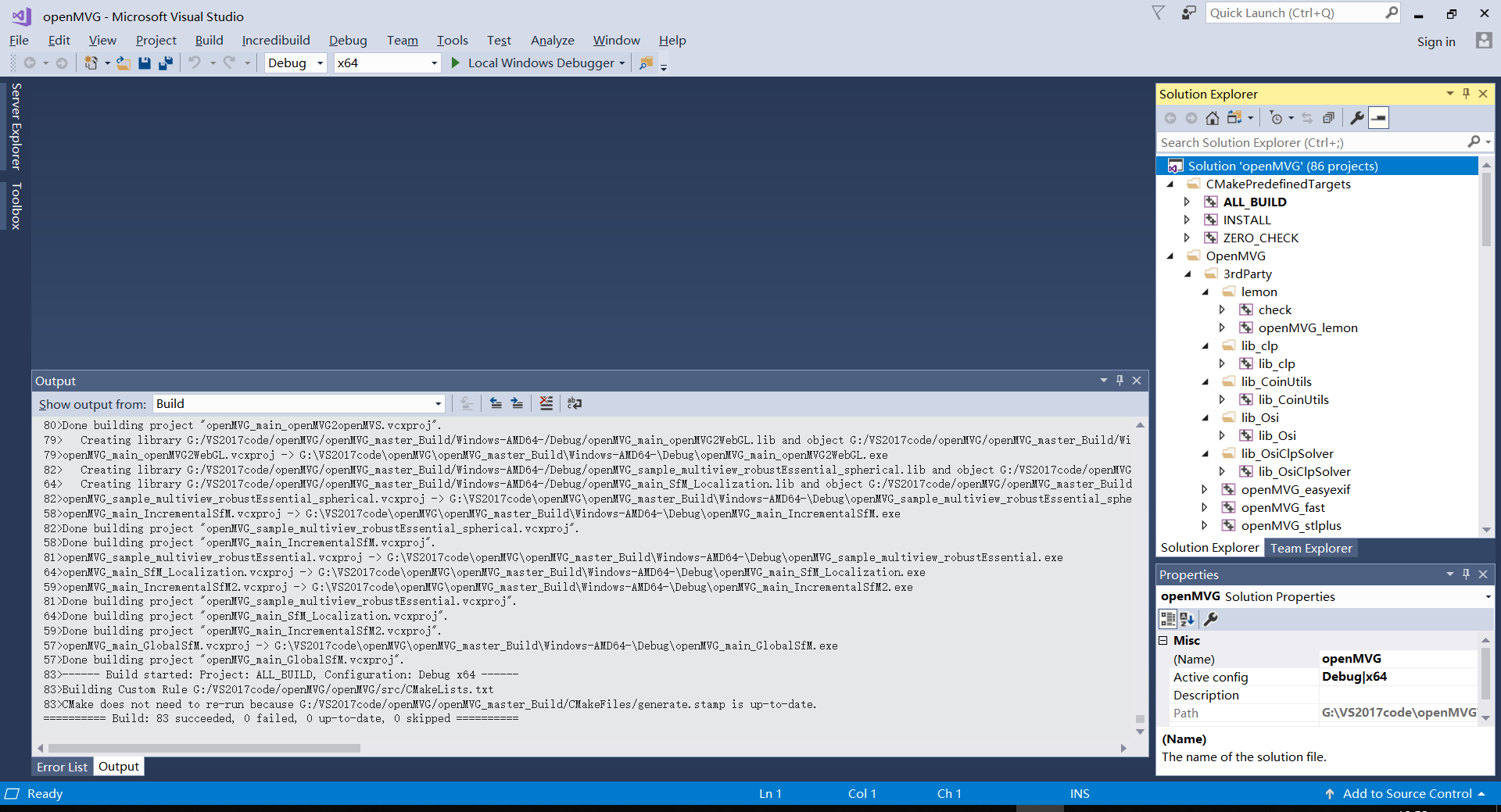The height and width of the screenshot is (812, 1501).
Task: Select the openMVG_lemon project
Action: pyautogui.click(x=1307, y=327)
